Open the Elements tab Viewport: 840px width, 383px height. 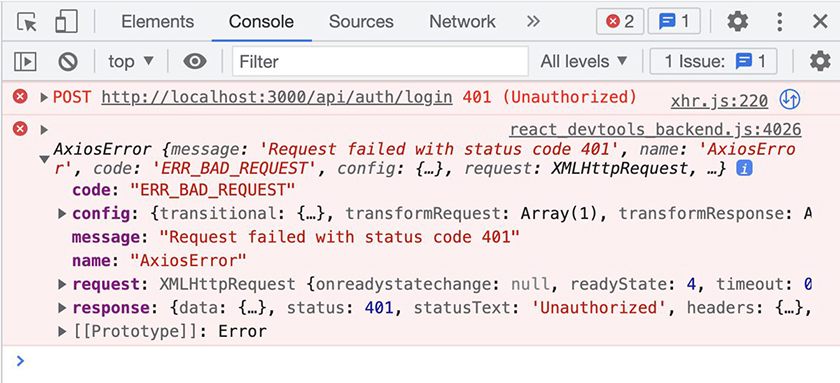click(158, 22)
